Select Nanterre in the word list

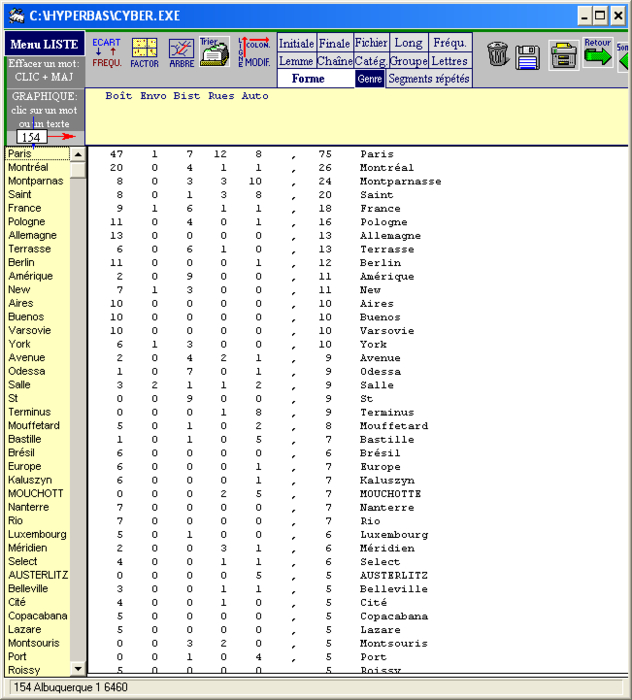click(38, 507)
